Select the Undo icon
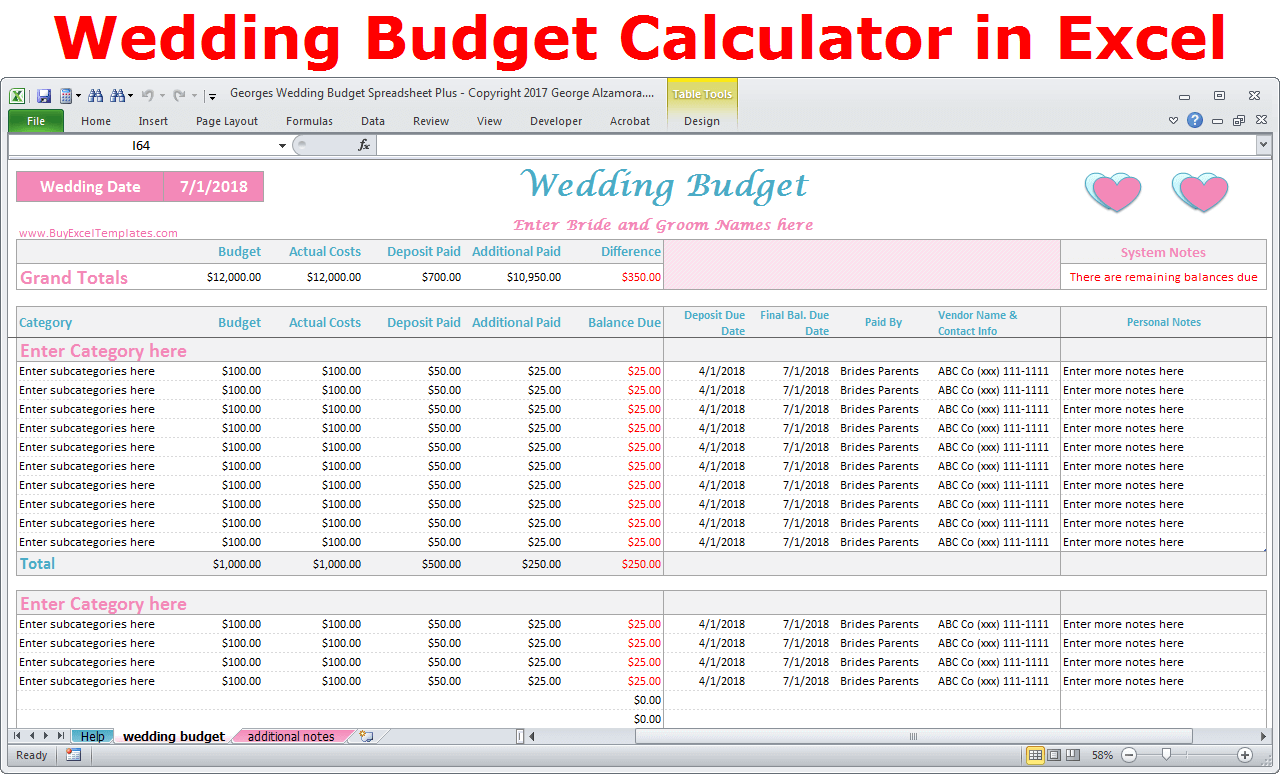Screen dimensions: 1280x774 click(148, 95)
